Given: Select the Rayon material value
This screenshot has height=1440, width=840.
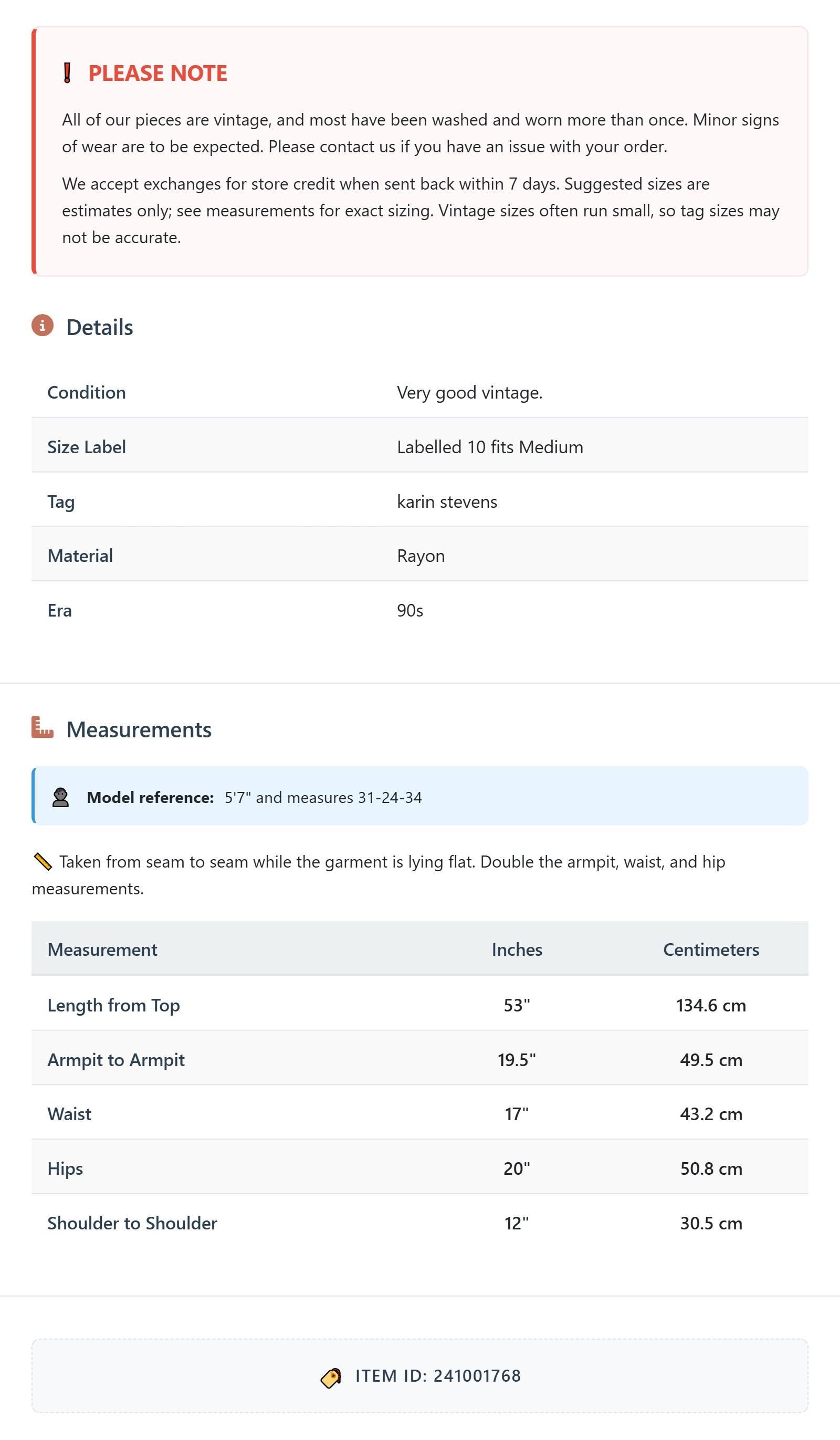Looking at the screenshot, I should (421, 556).
